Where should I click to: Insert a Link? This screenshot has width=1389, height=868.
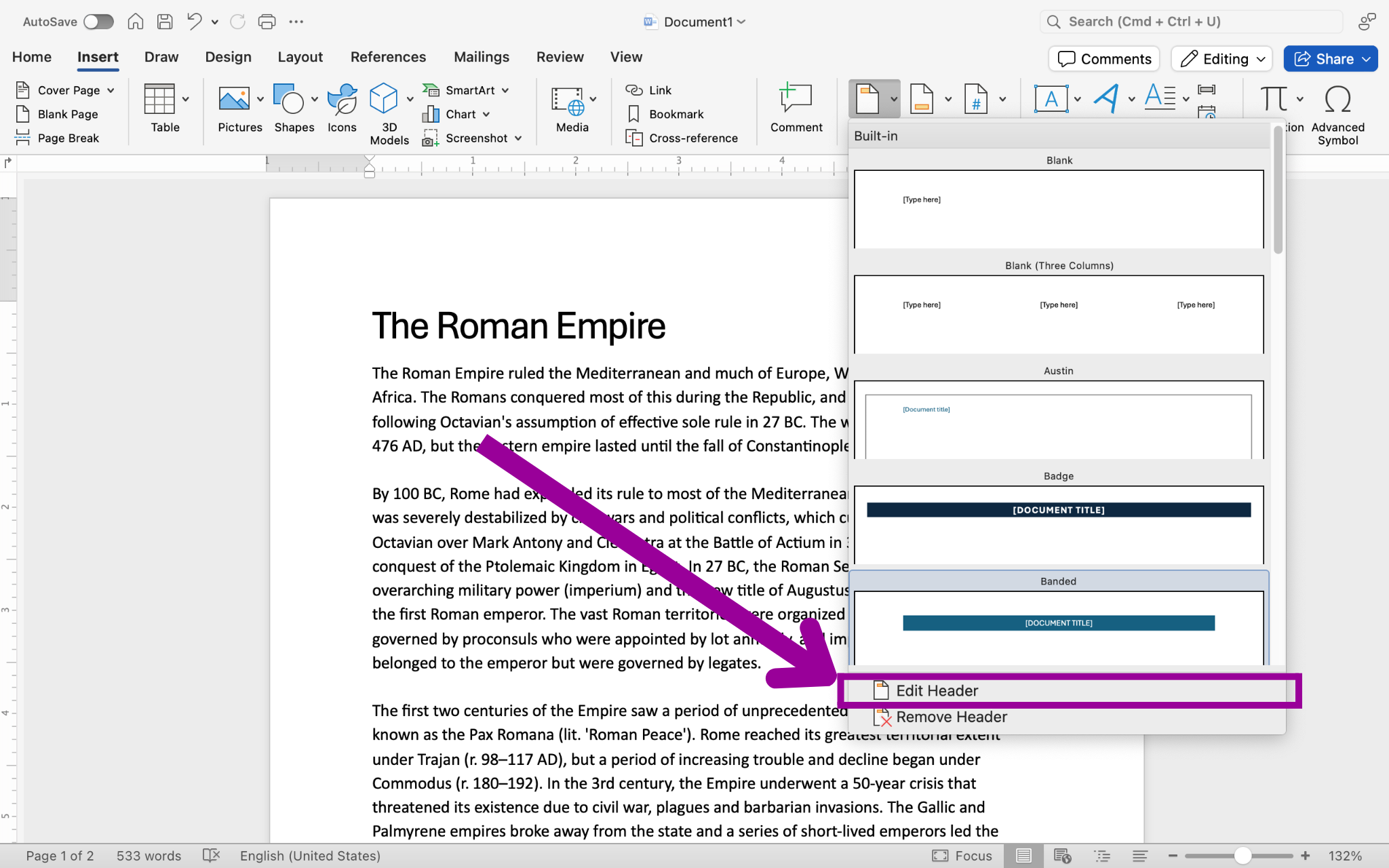click(648, 90)
